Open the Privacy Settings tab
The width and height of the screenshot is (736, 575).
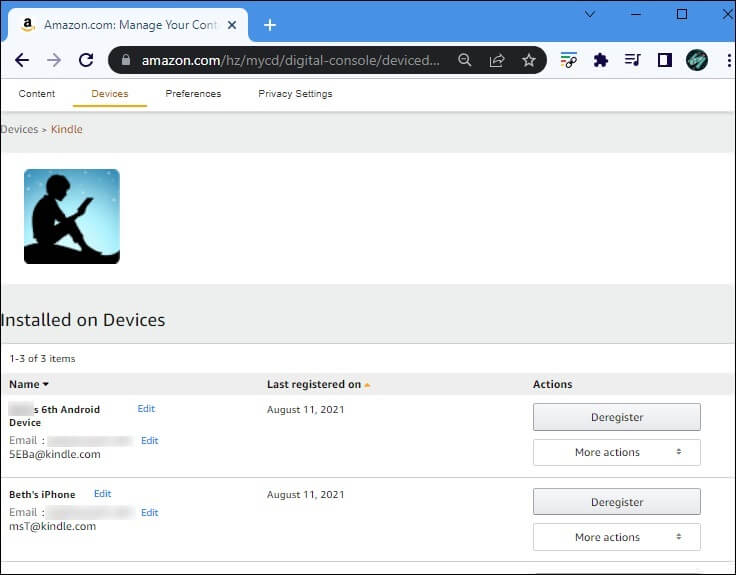[x=295, y=93]
